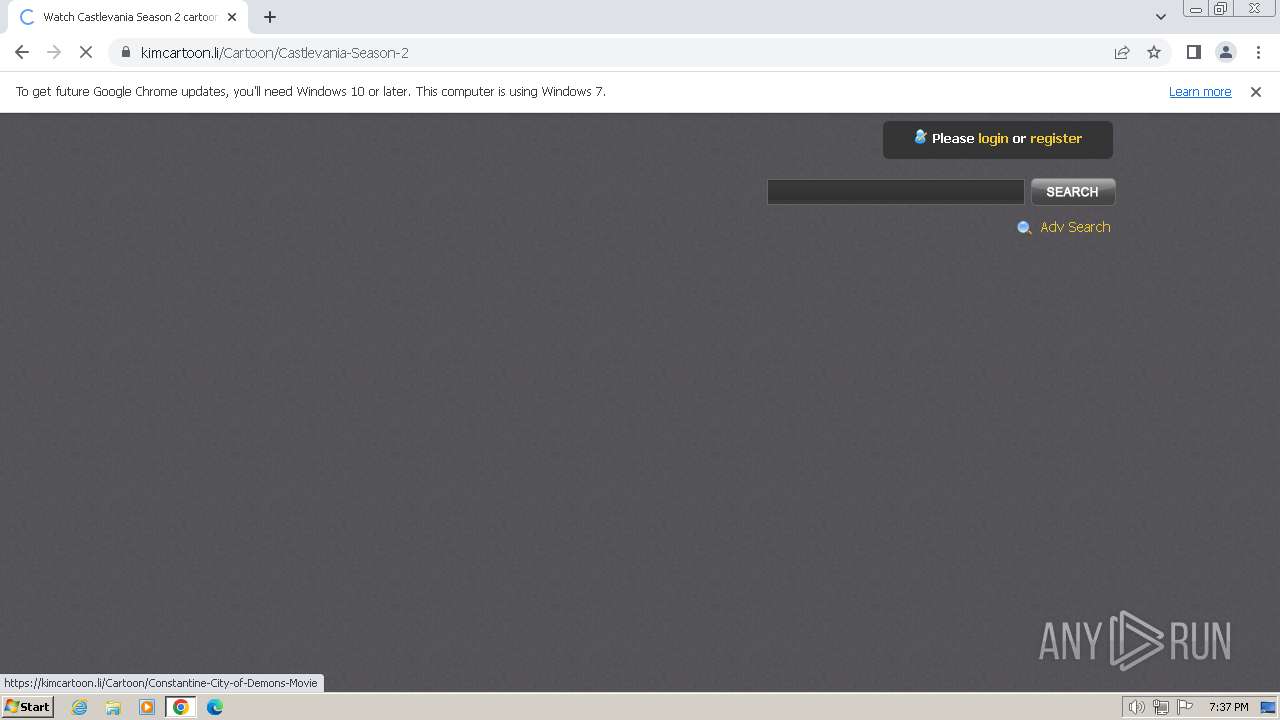Click the login link
This screenshot has width=1280, height=720.
[x=993, y=138]
